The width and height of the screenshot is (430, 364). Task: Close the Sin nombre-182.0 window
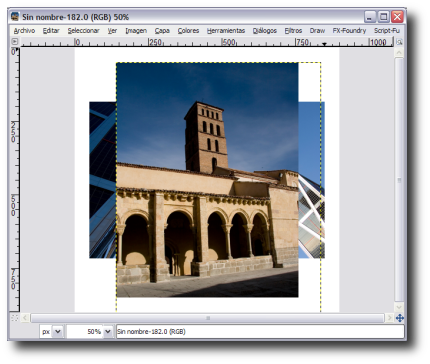[x=397, y=17]
